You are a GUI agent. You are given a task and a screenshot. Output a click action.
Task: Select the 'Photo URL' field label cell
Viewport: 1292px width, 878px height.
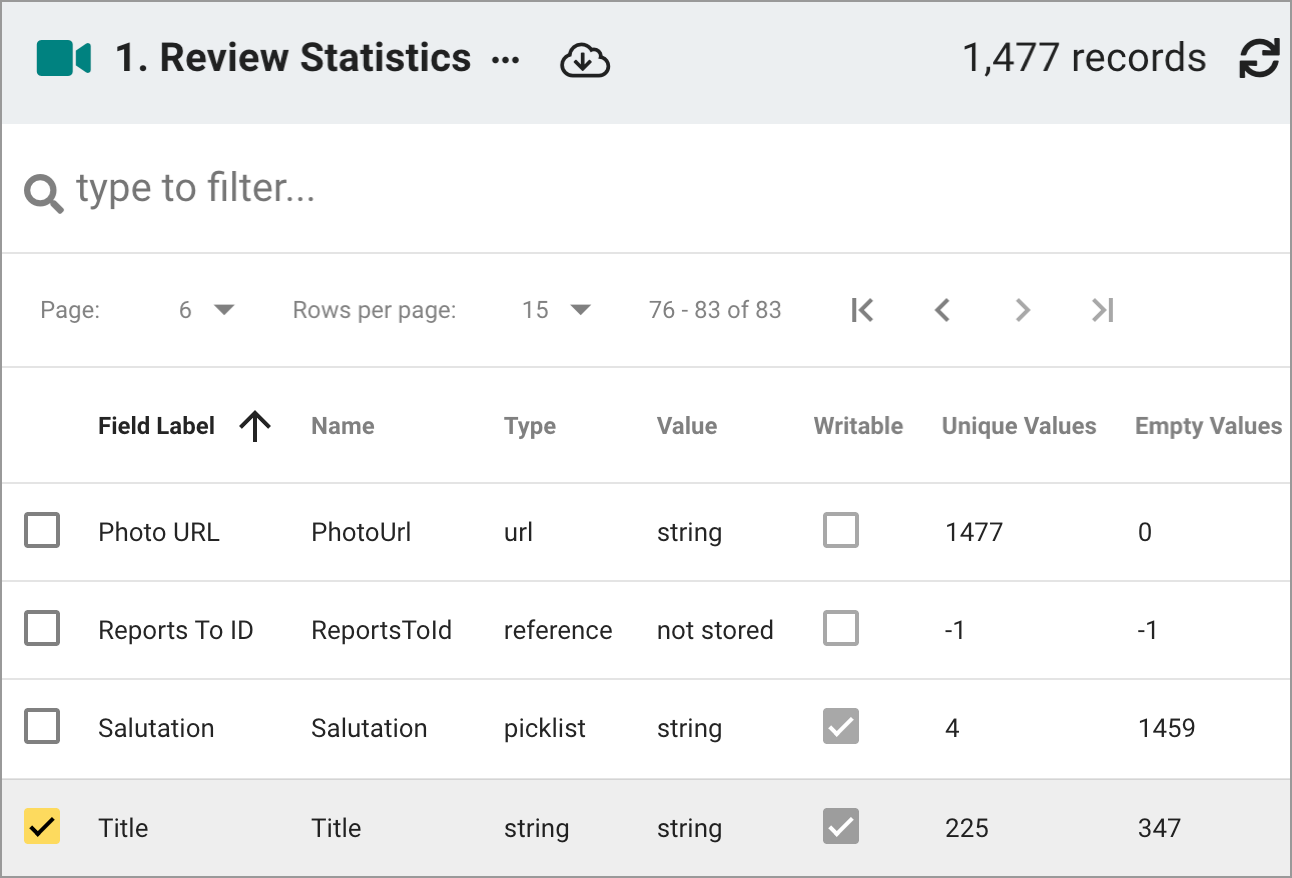click(x=158, y=532)
